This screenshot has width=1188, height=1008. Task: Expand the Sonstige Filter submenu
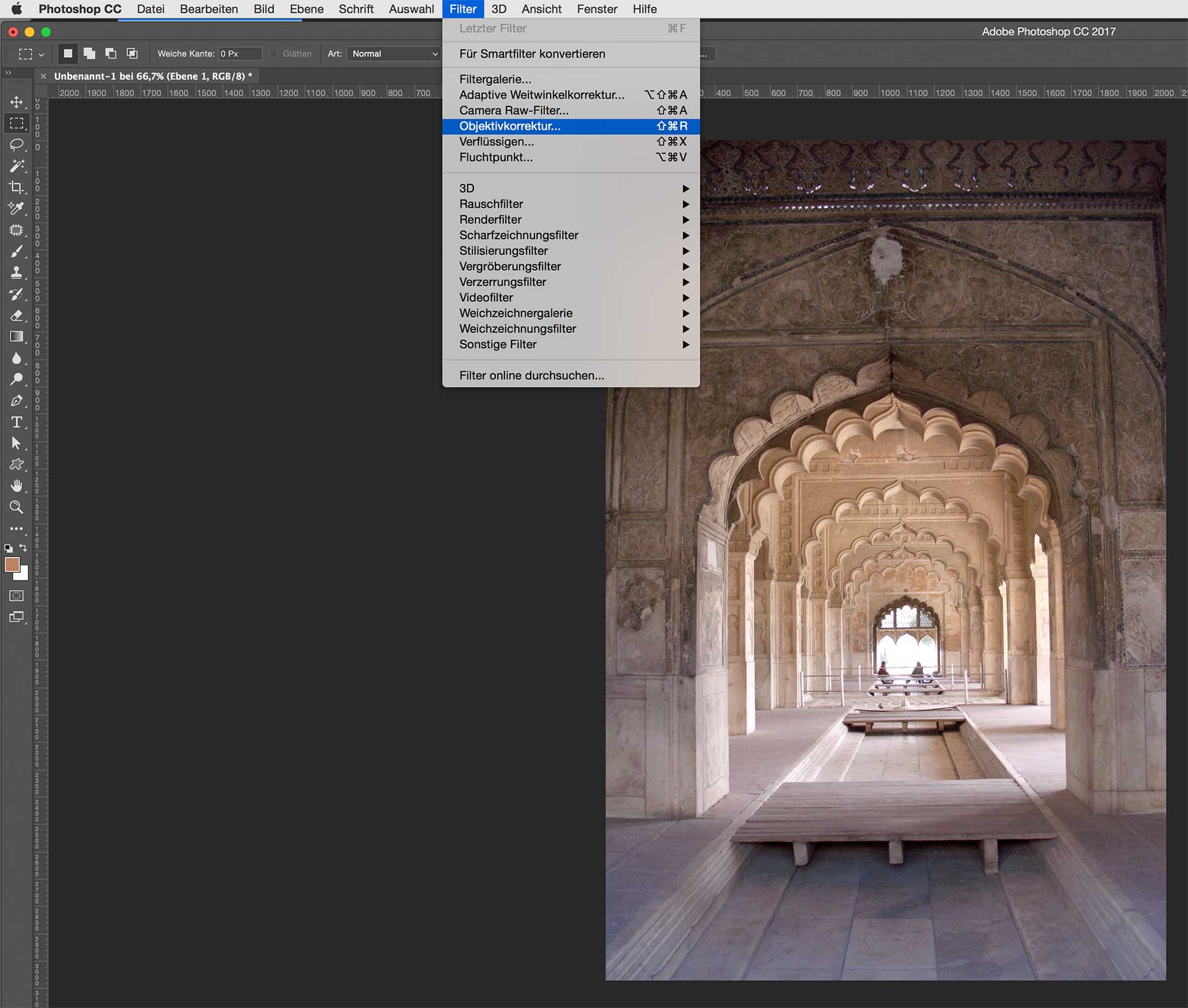click(571, 344)
